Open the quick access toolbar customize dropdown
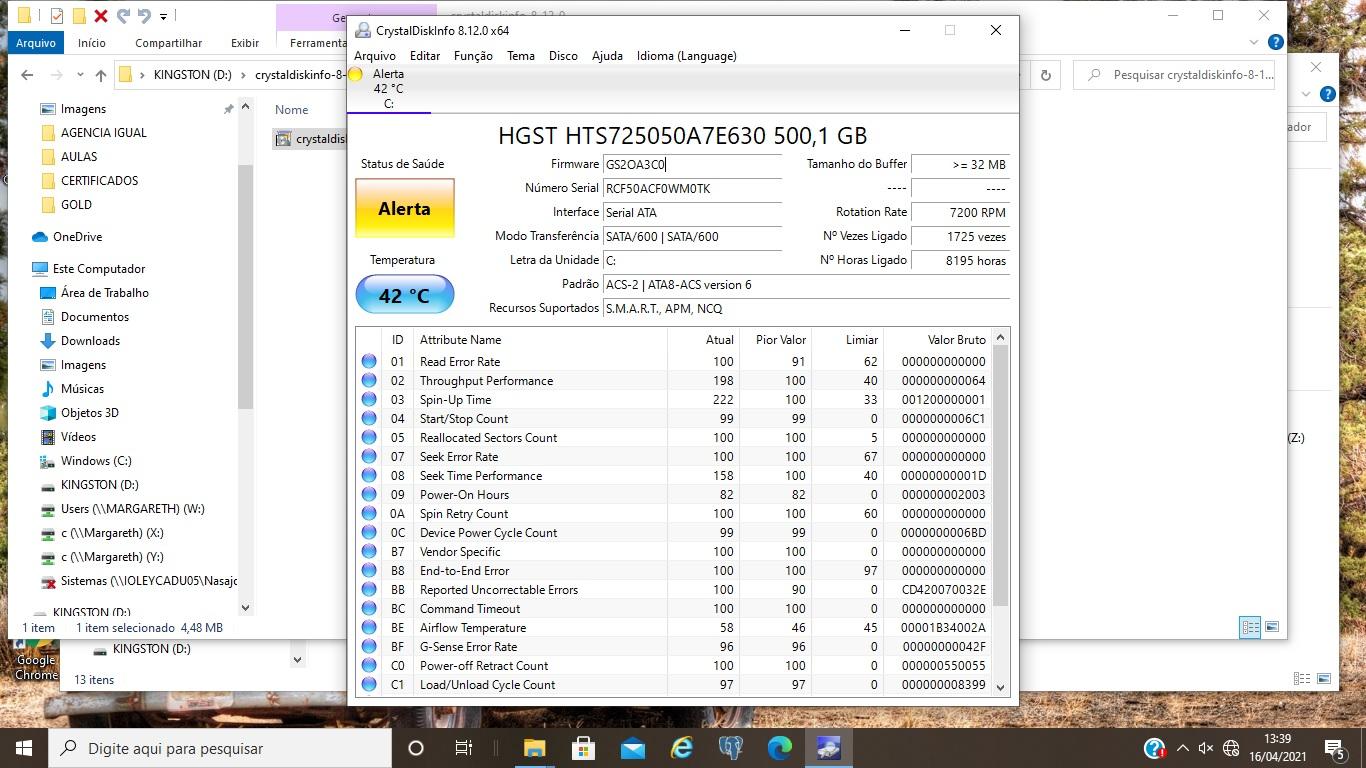Viewport: 1366px width, 768px height. pyautogui.click(x=163, y=16)
